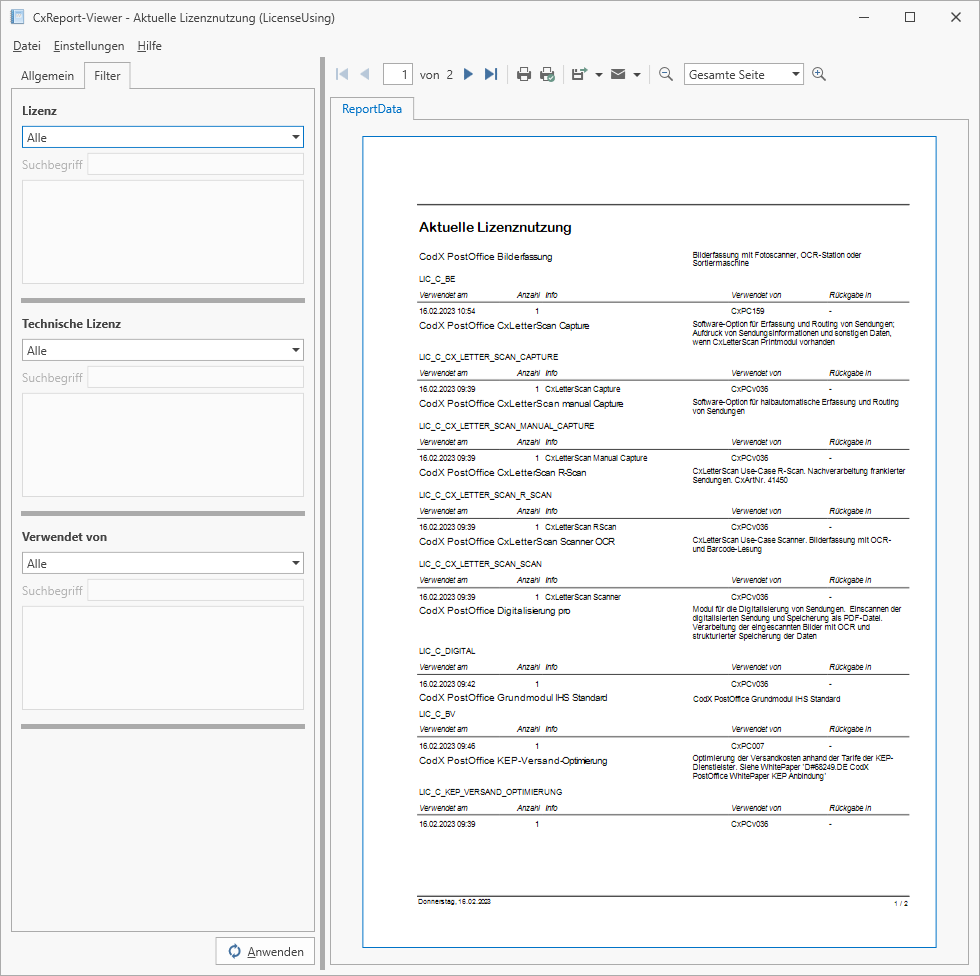Image resolution: width=980 pixels, height=976 pixels.
Task: Minimize the CxReport-Viewer window
Action: tap(864, 17)
